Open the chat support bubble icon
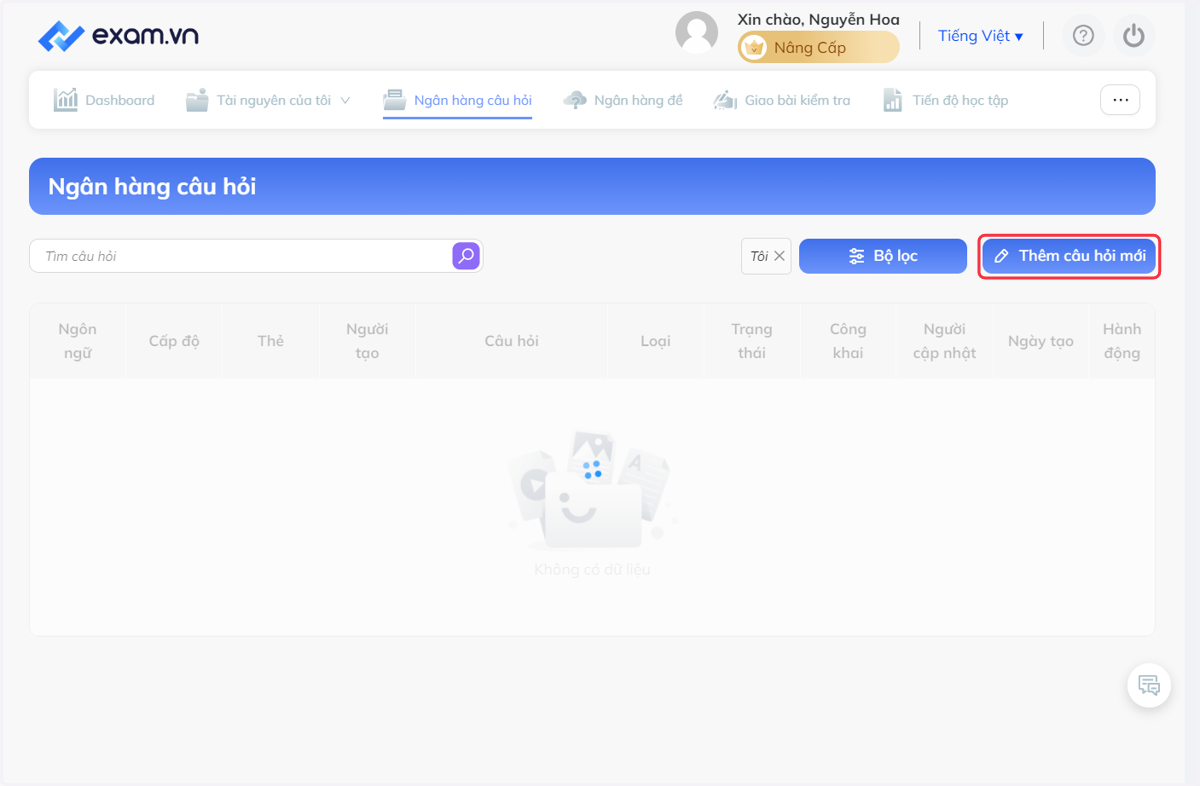 tap(1149, 686)
